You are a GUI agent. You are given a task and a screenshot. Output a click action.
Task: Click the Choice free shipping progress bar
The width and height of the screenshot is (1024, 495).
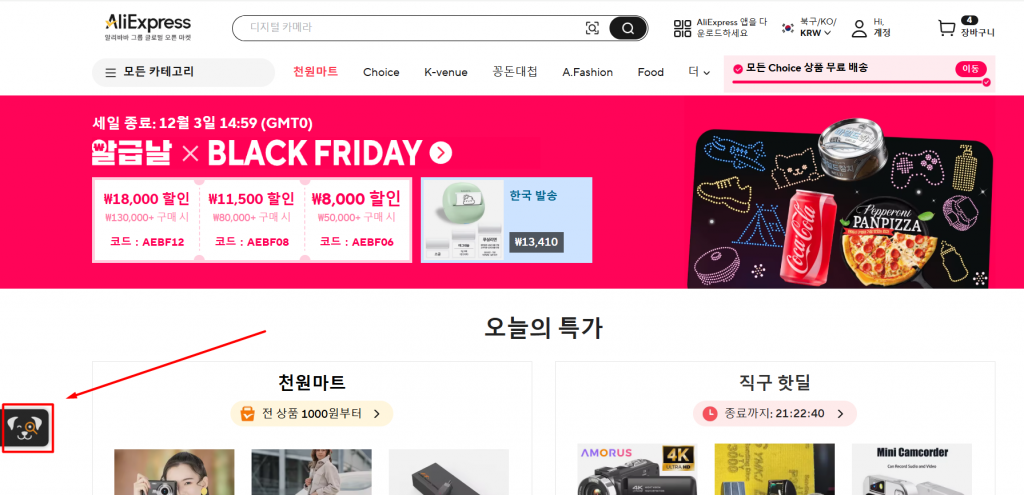click(861, 82)
